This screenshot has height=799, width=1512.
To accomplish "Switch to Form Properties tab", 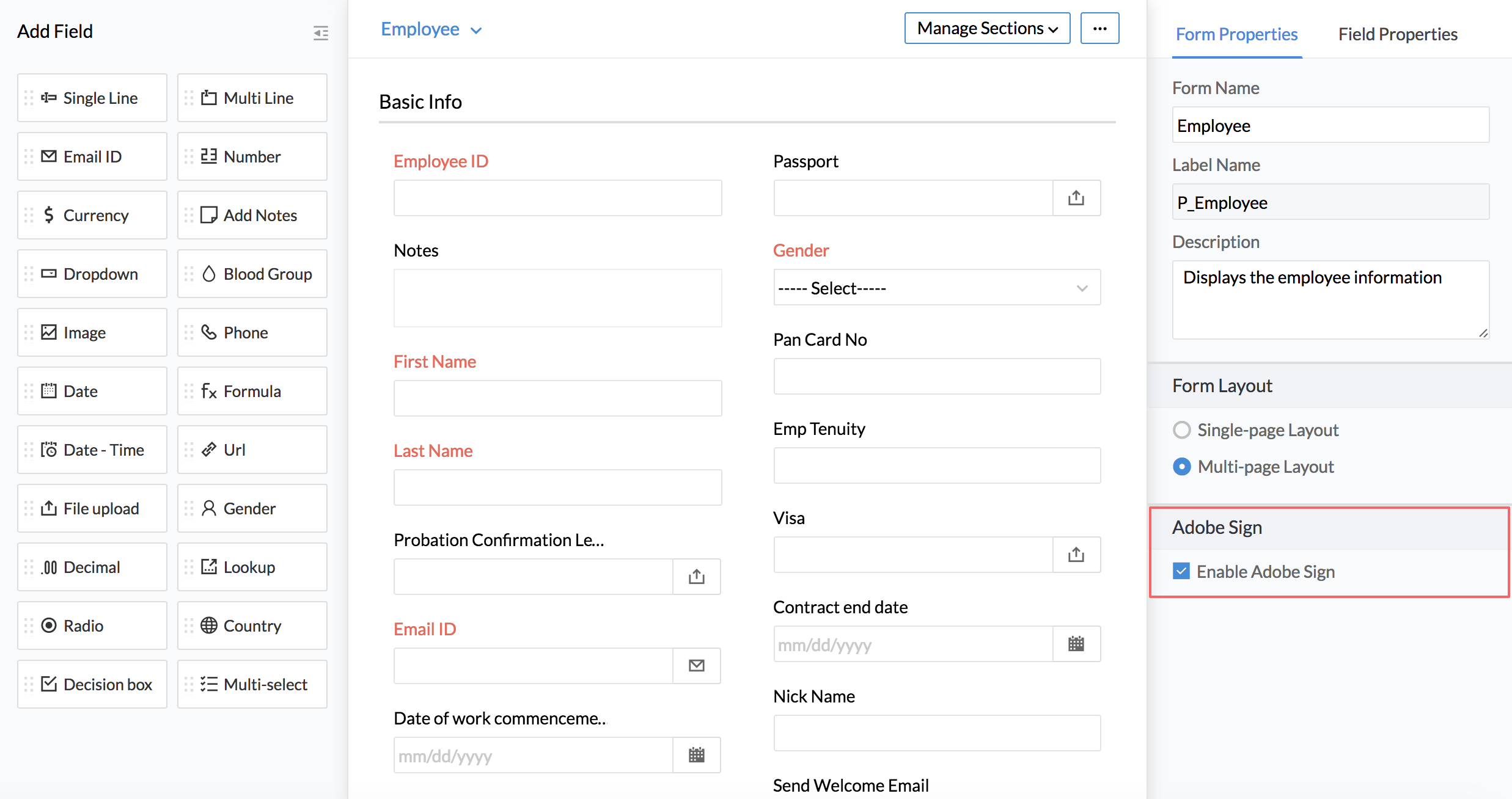I will pyautogui.click(x=1236, y=34).
